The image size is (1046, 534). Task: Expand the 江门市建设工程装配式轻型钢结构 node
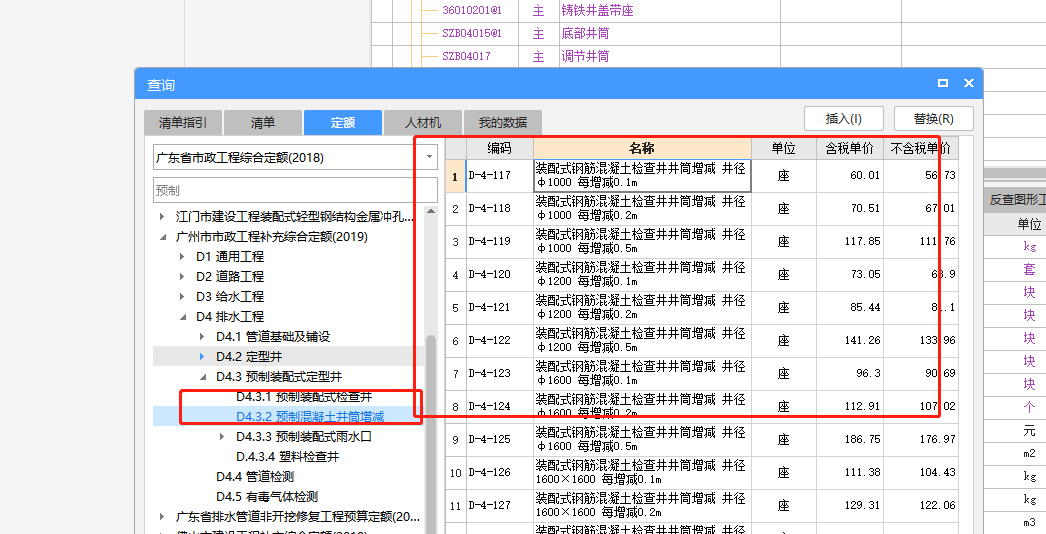[x=162, y=217]
